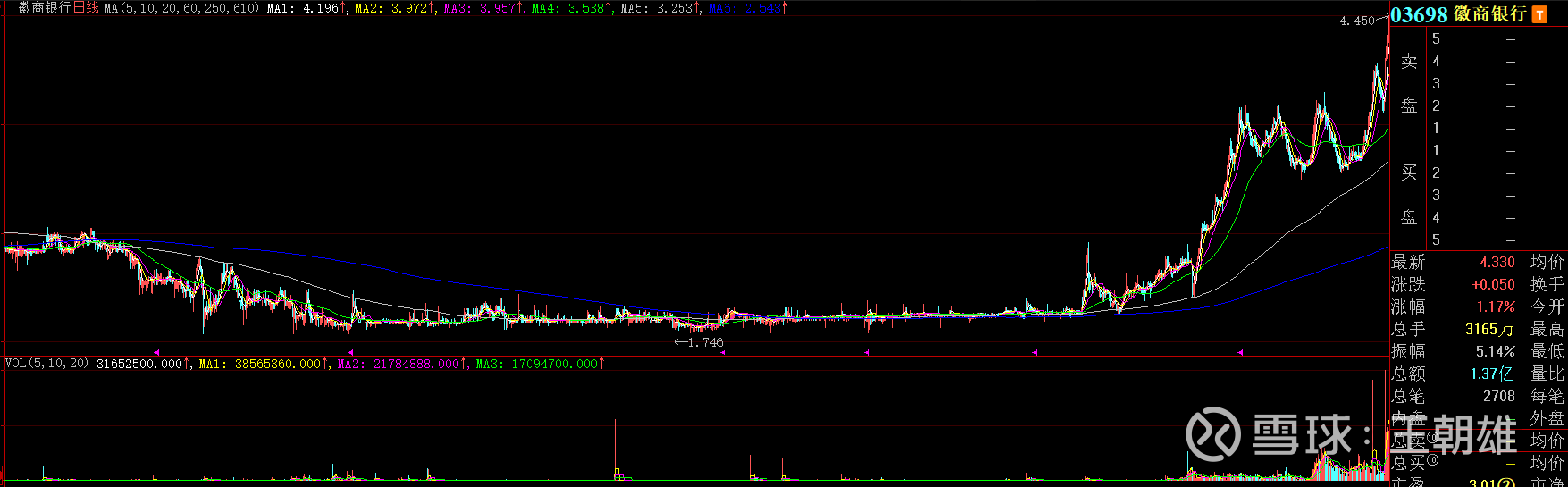Click the 涨幅 value 1.17%
This screenshot has width=1568, height=487.
(1496, 306)
